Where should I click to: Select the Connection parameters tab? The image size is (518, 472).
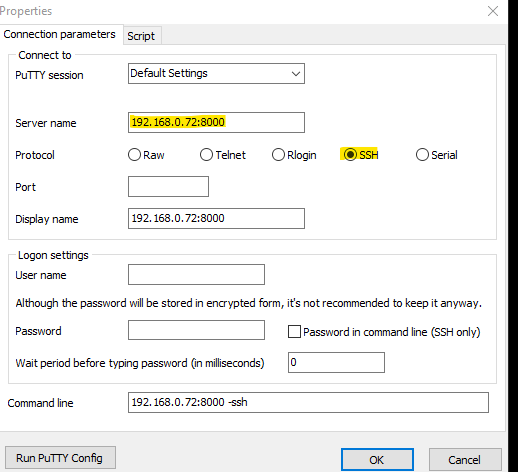point(60,34)
